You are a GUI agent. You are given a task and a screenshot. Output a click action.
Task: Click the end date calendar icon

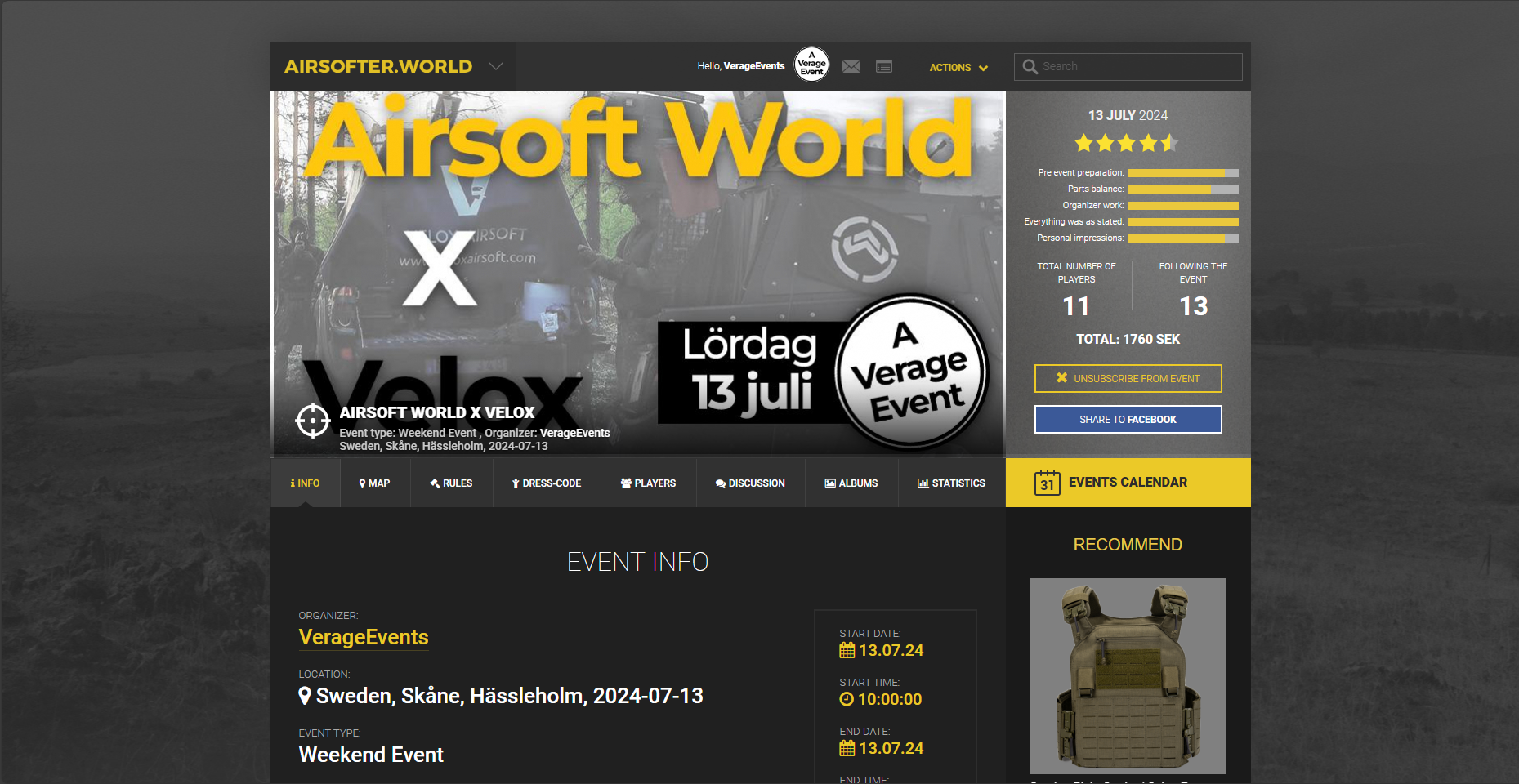(847, 748)
